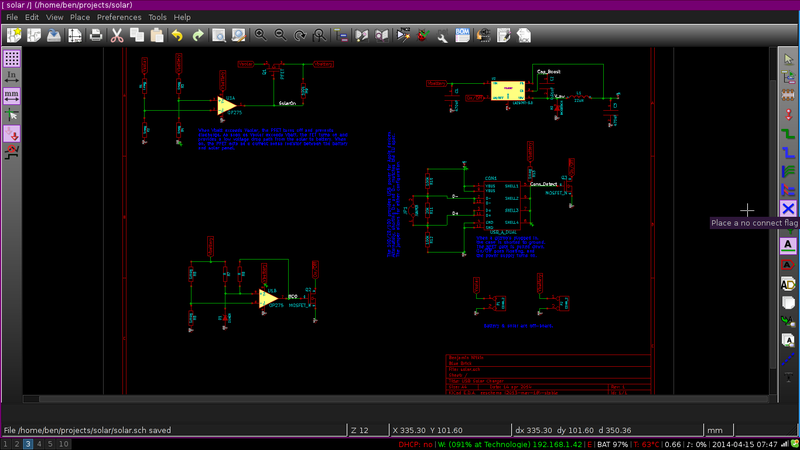Open the Bill of Materials generator

[x=463, y=35]
